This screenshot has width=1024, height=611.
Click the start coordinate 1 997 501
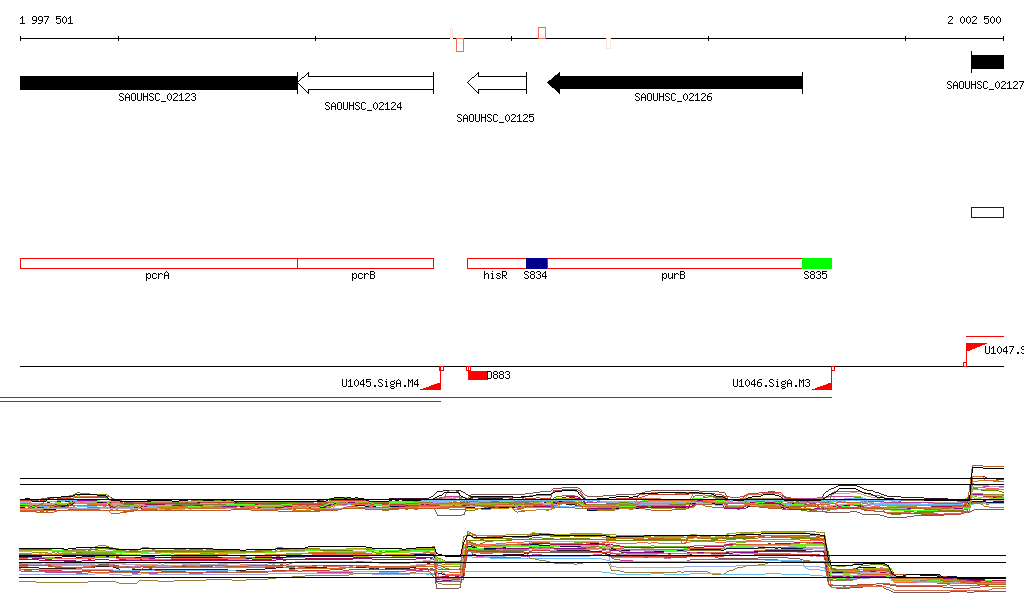tap(46, 20)
